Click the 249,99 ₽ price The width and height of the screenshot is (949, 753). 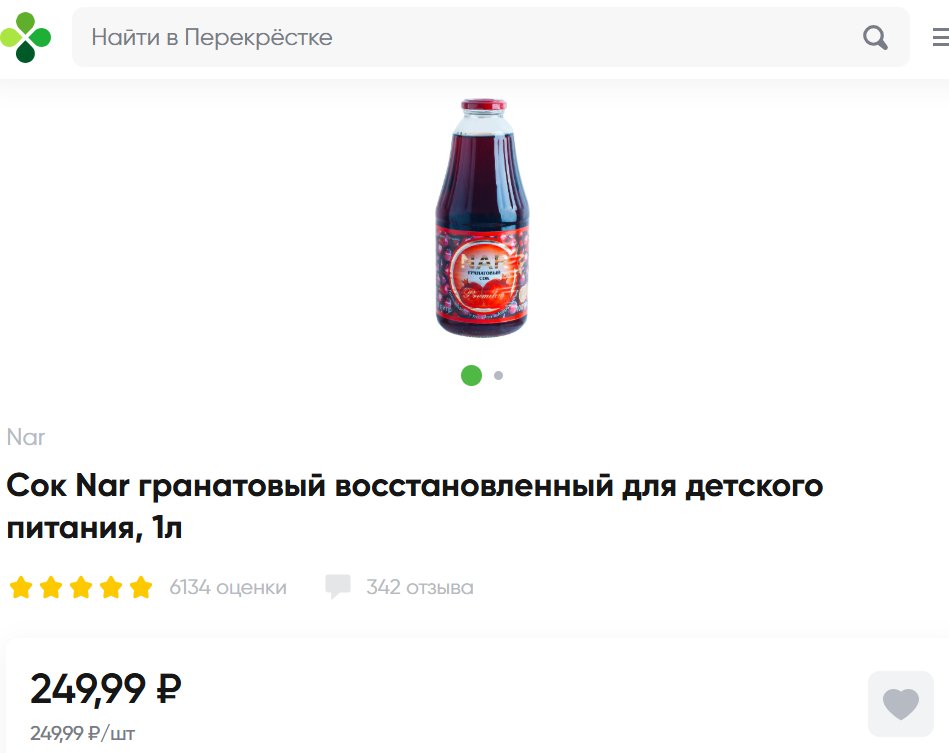pos(106,688)
